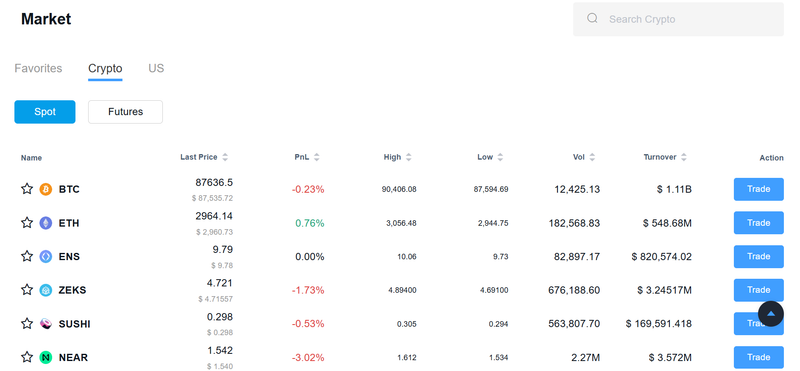Click the ZEKS name label
800x371 pixels.
[72, 290]
